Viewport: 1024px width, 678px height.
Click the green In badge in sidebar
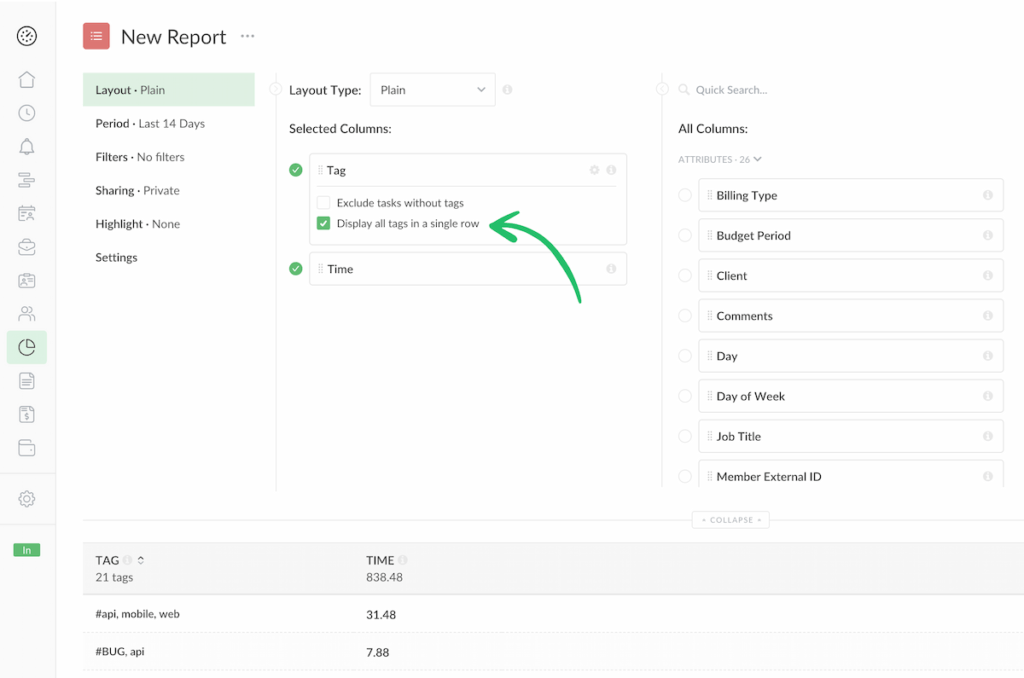click(26, 550)
